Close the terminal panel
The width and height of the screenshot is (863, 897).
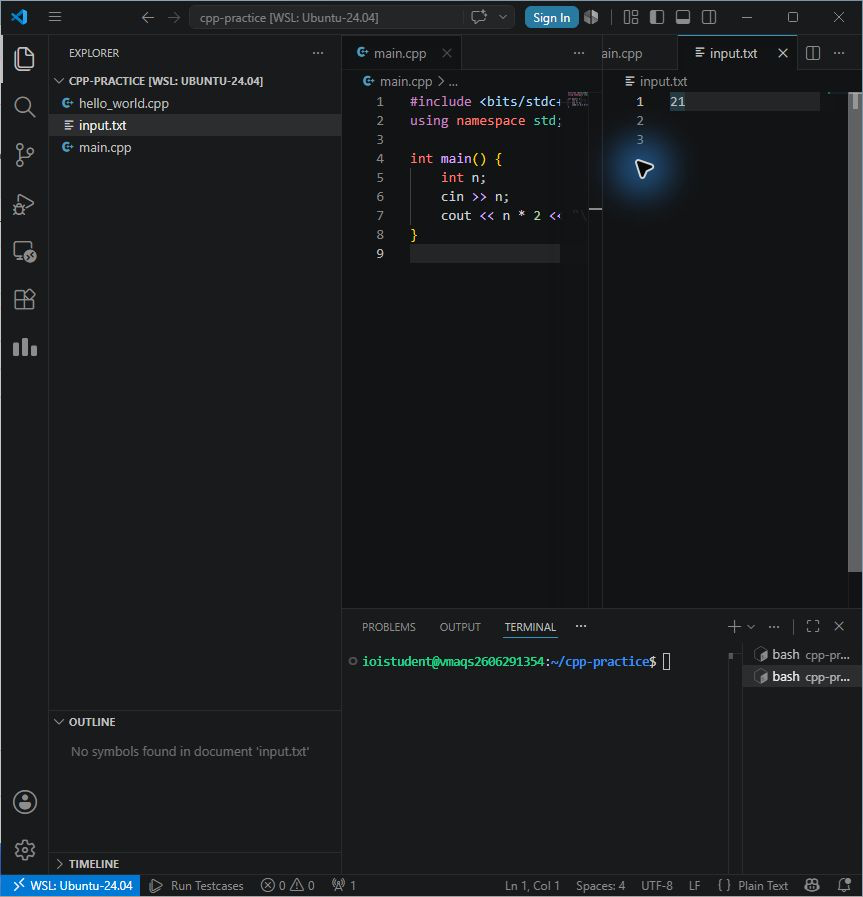(x=839, y=626)
